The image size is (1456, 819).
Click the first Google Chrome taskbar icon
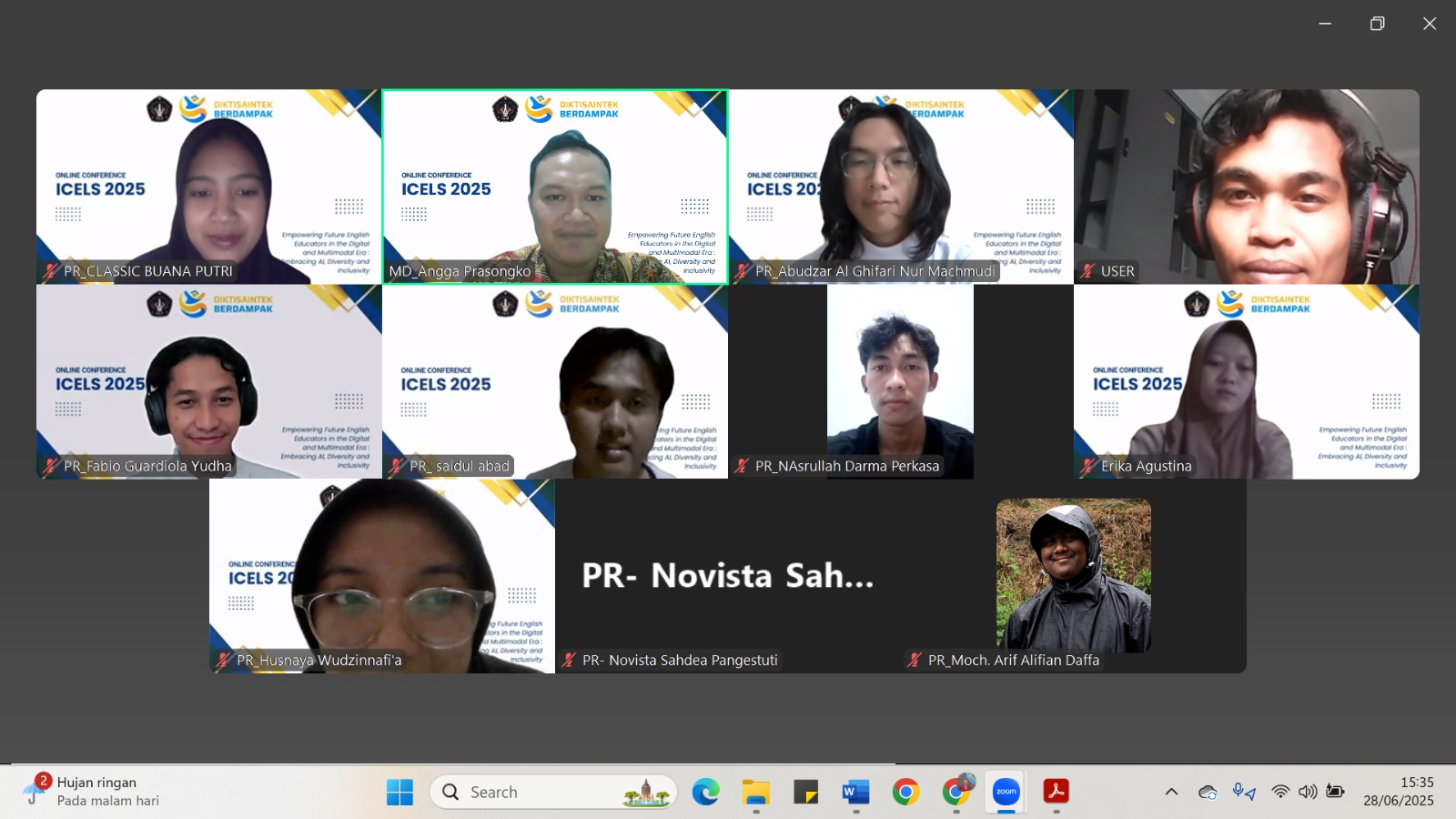point(905,792)
